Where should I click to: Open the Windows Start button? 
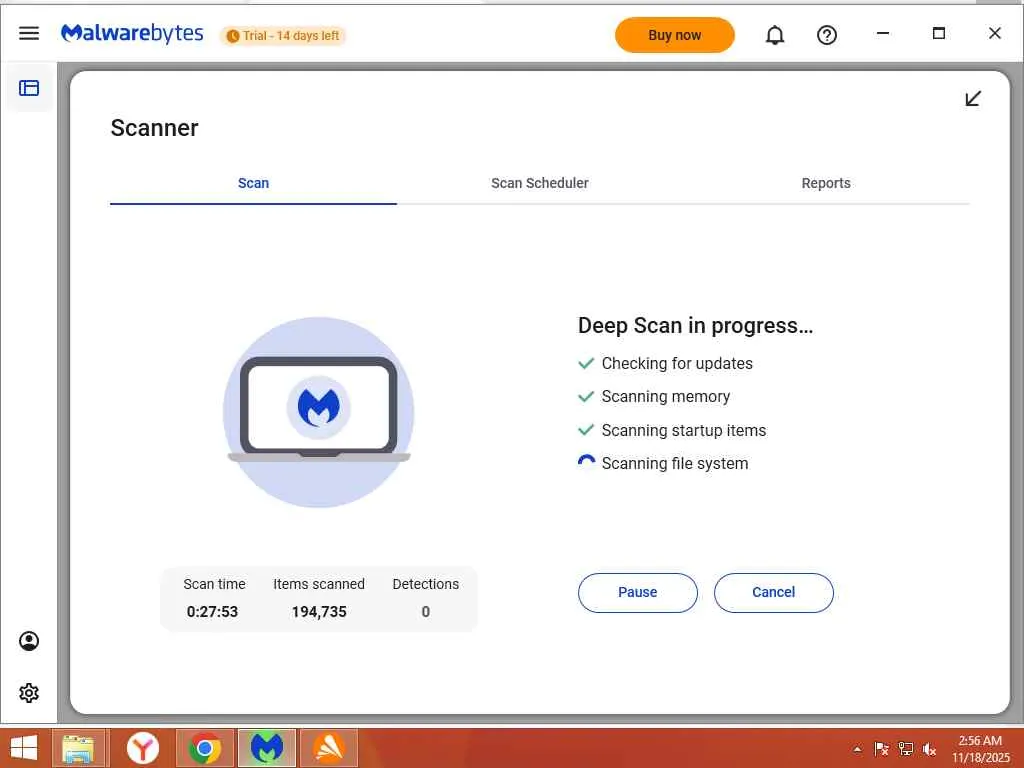[24, 748]
